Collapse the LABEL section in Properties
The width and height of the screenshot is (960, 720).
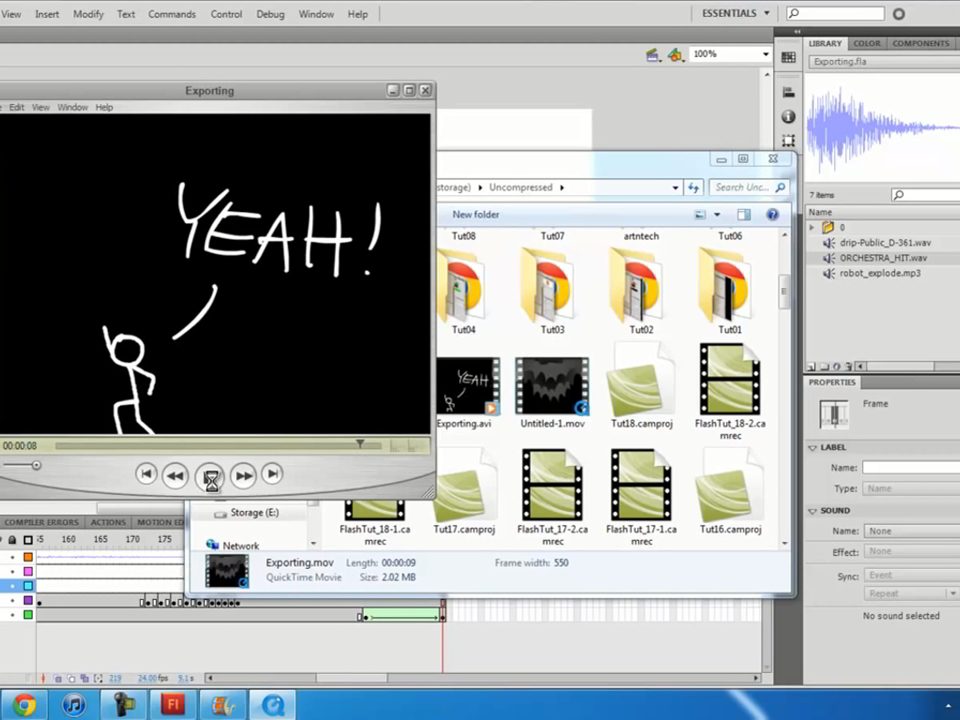pos(813,448)
